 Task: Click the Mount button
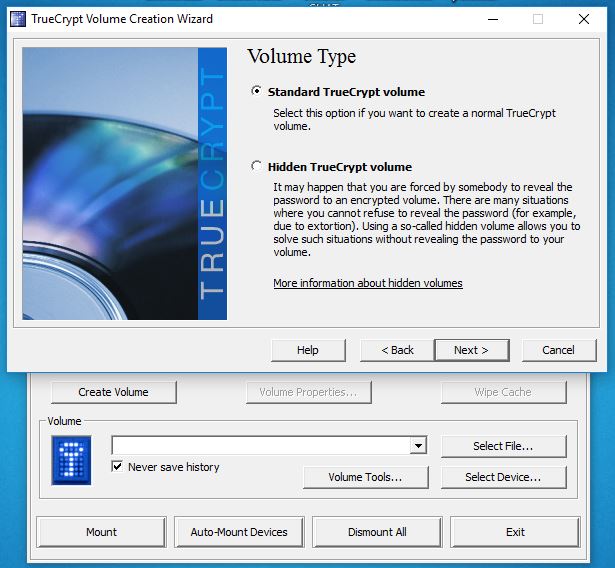[x=102, y=532]
